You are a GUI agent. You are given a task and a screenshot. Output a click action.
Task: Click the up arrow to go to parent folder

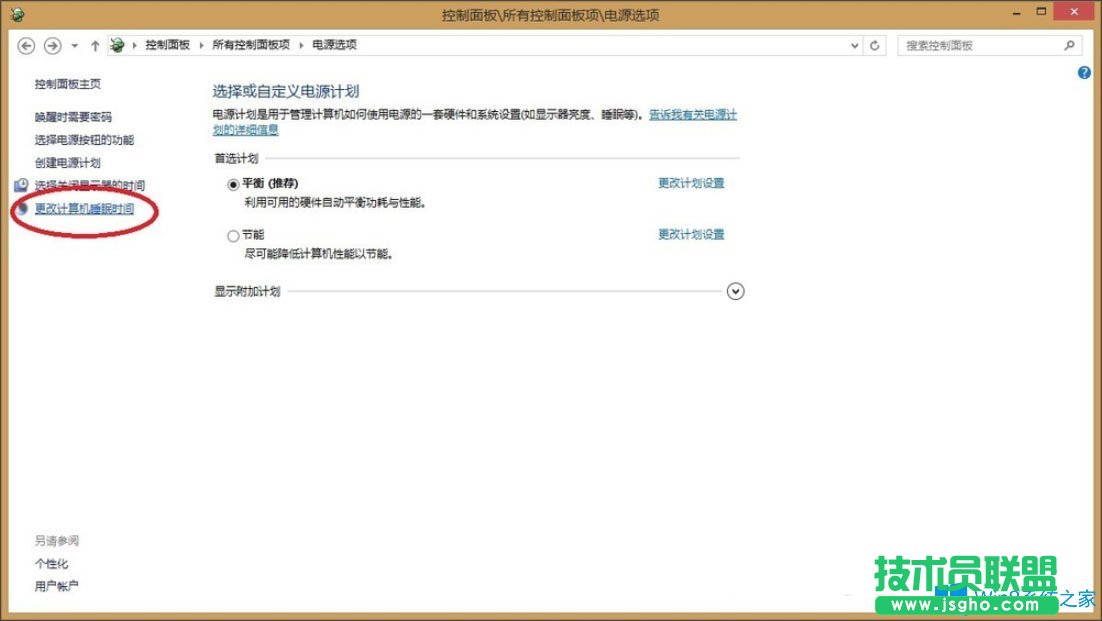coord(94,45)
